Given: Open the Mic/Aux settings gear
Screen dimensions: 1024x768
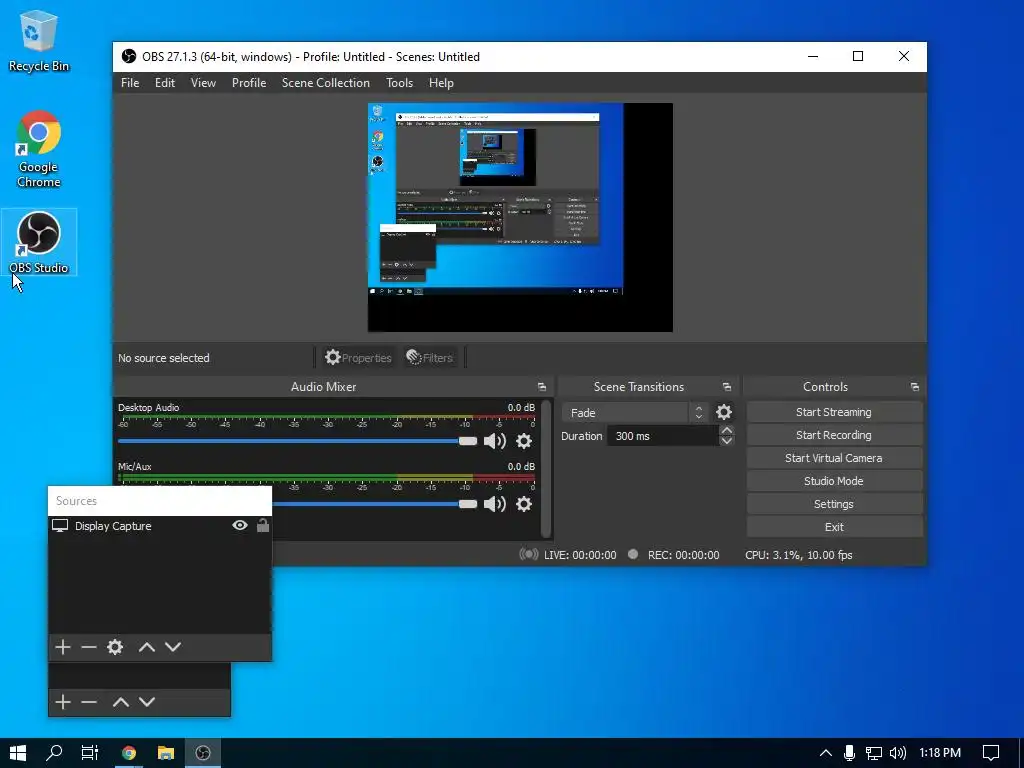Looking at the screenshot, I should click(x=524, y=504).
